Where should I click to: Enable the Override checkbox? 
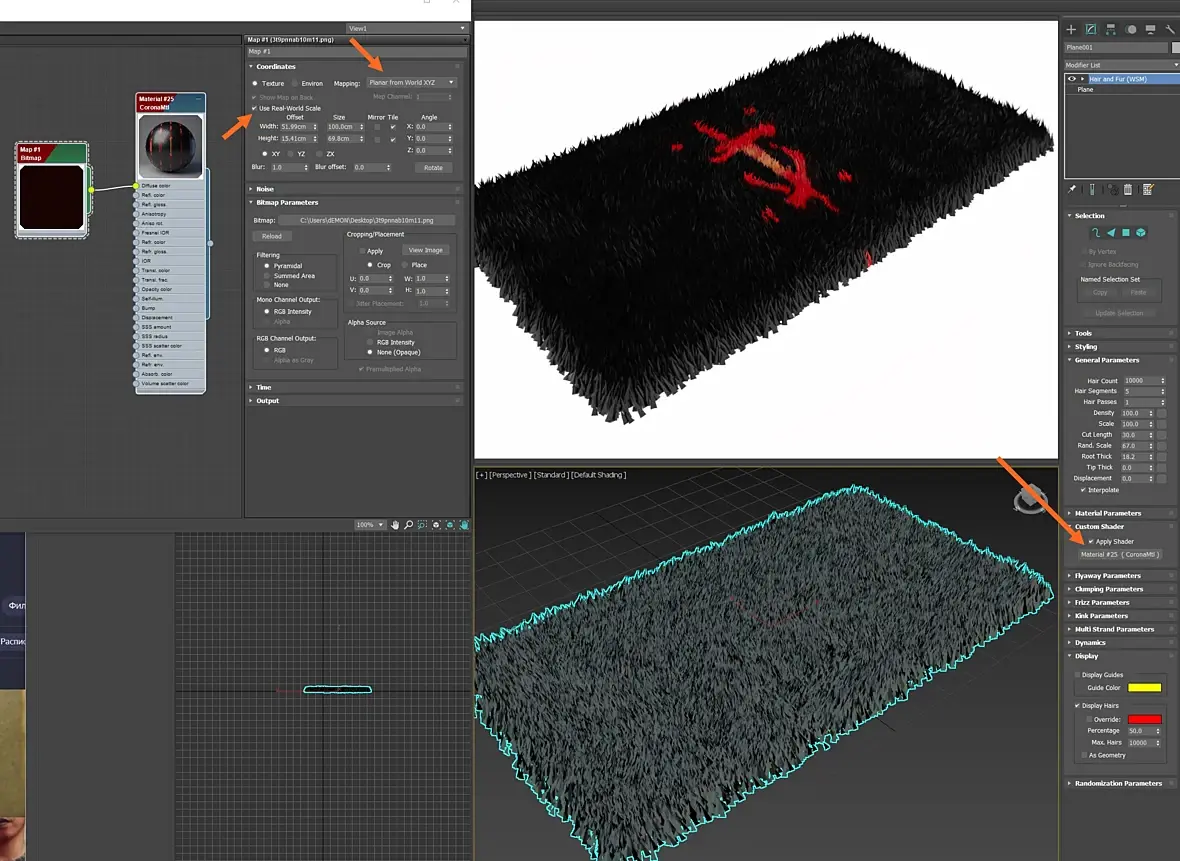click(x=1089, y=720)
